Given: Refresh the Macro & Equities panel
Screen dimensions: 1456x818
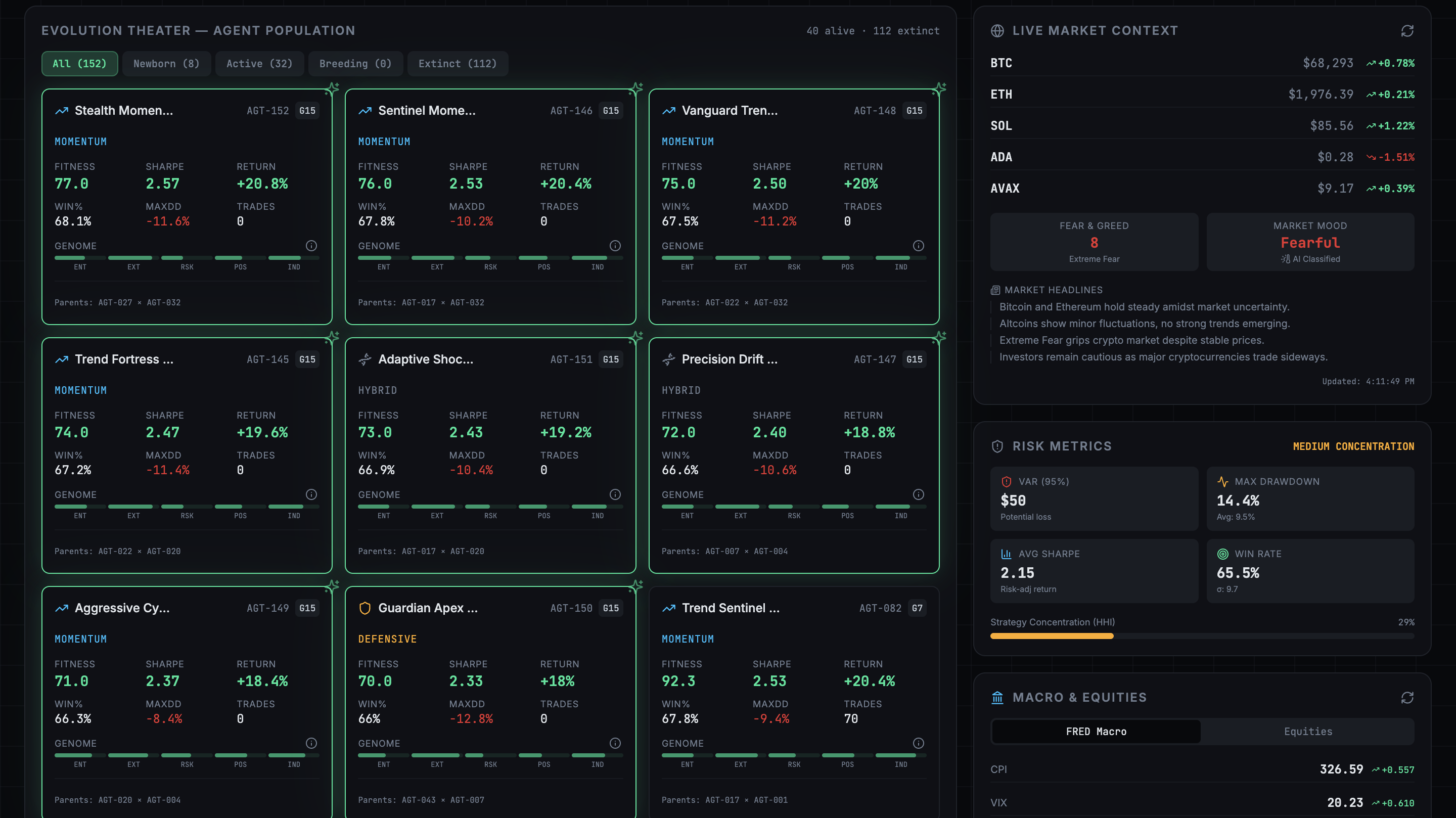Looking at the screenshot, I should pos(1407,698).
